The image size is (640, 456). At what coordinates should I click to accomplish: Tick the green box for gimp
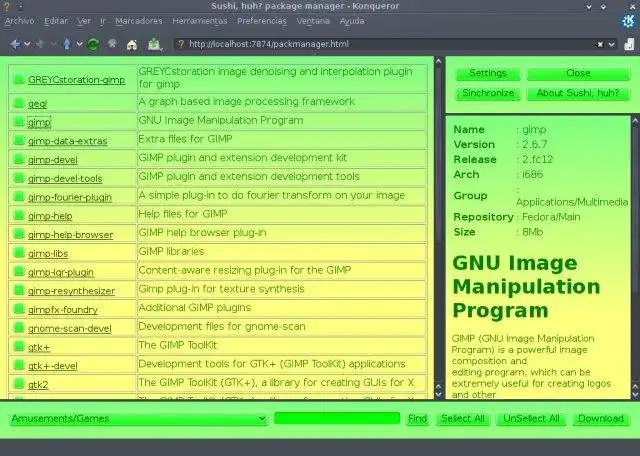(x=19, y=122)
